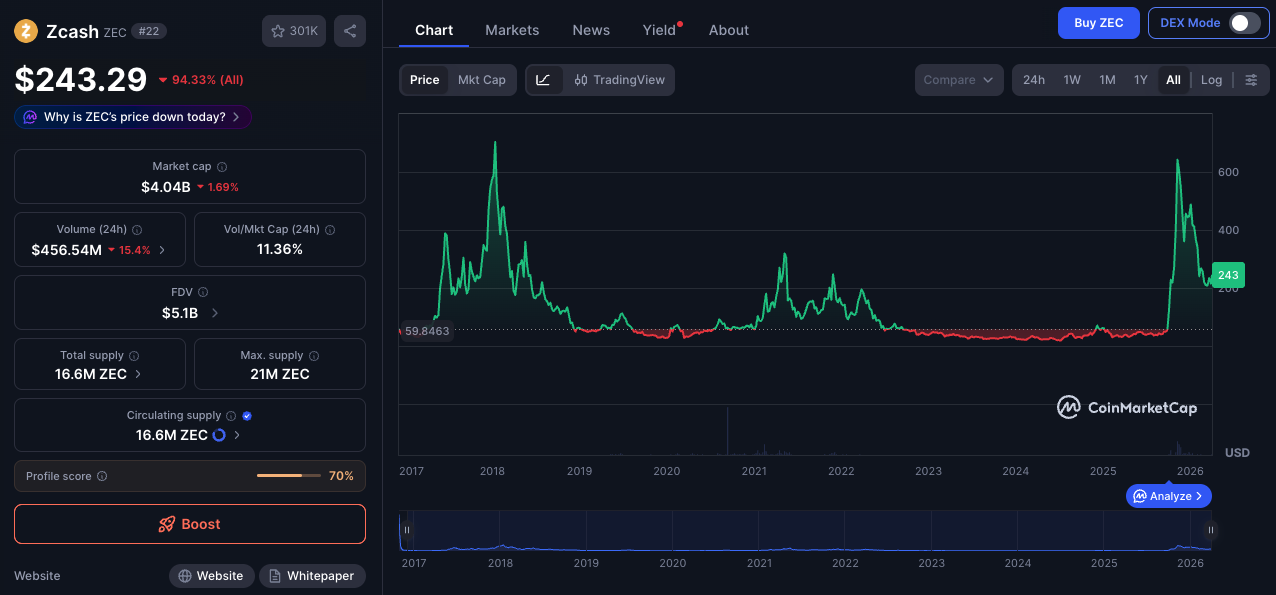Click the Total supply info icon
The height and width of the screenshot is (595, 1276).
(x=134, y=356)
